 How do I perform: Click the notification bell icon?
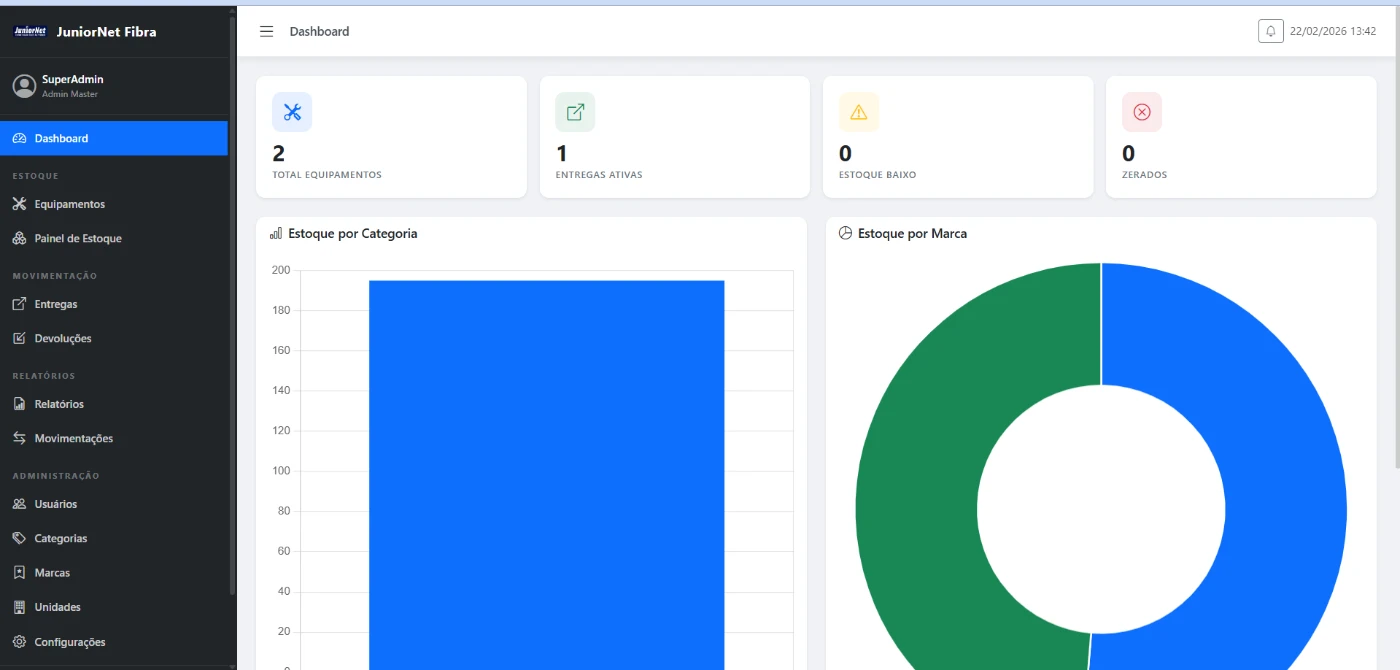coord(1270,31)
